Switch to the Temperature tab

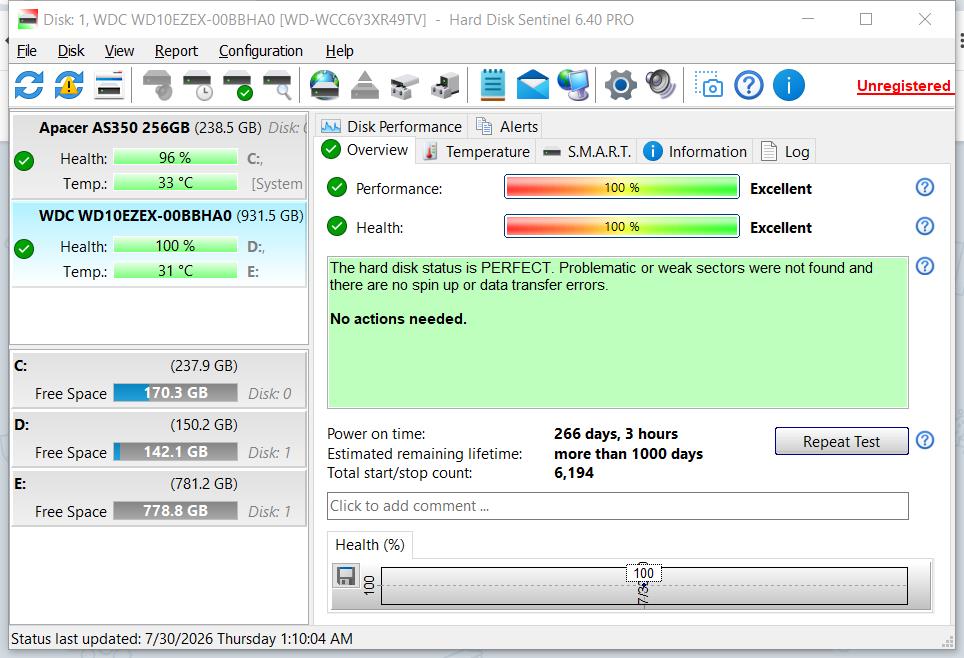pyautogui.click(x=476, y=151)
